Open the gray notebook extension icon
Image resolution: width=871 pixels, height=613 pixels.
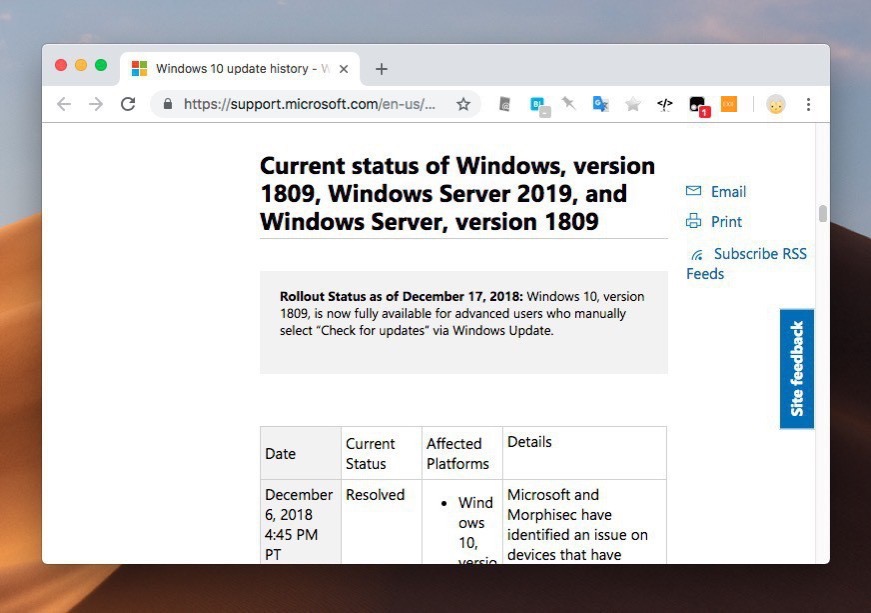504,104
